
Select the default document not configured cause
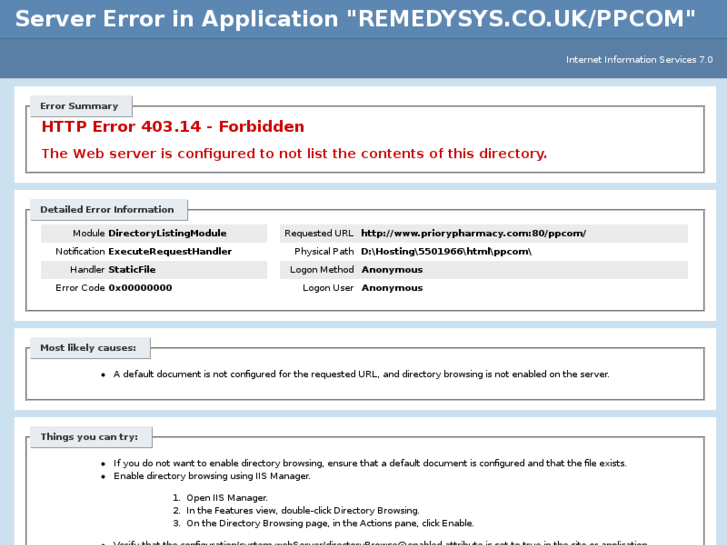coord(361,374)
